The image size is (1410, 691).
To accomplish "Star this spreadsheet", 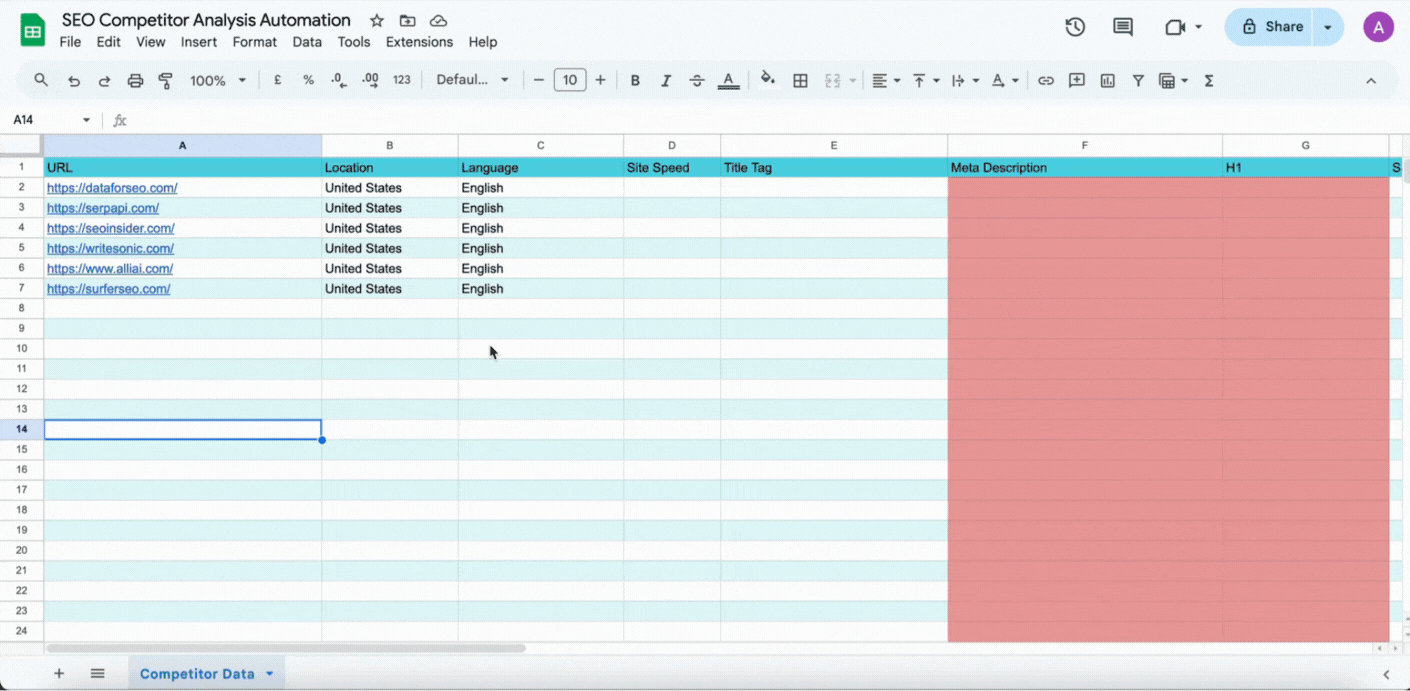I will tap(376, 20).
